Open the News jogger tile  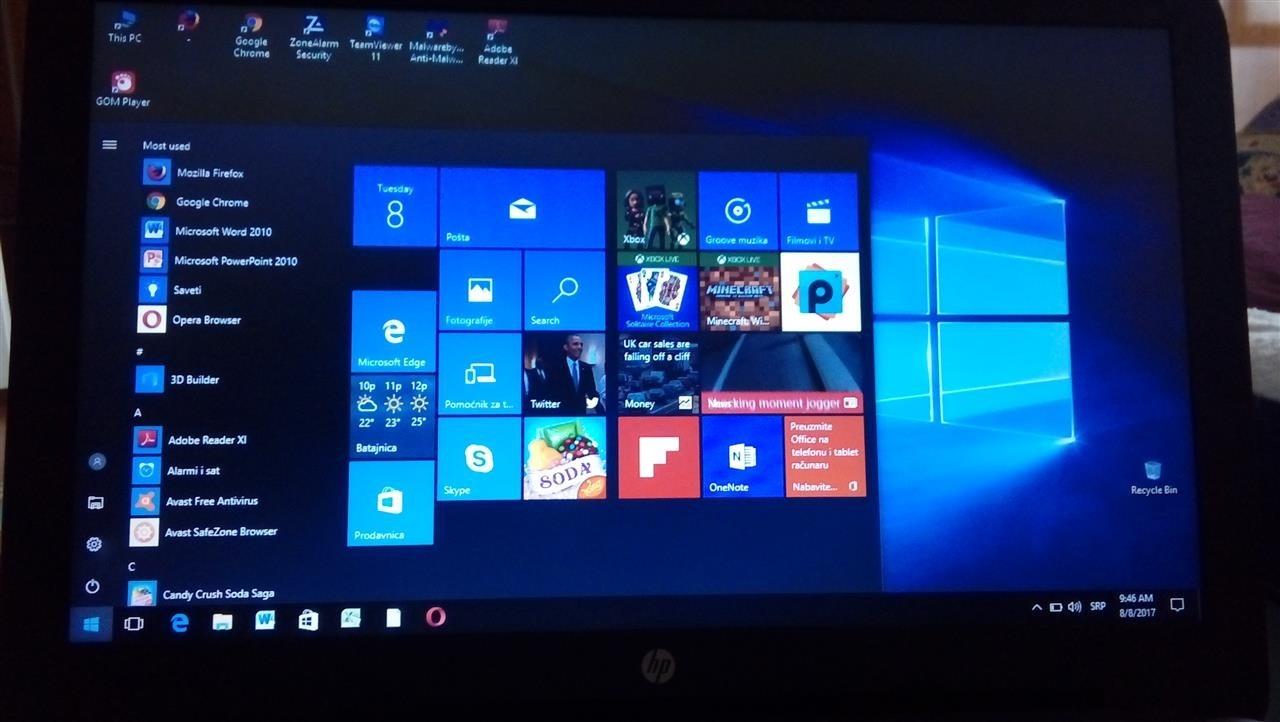click(782, 374)
